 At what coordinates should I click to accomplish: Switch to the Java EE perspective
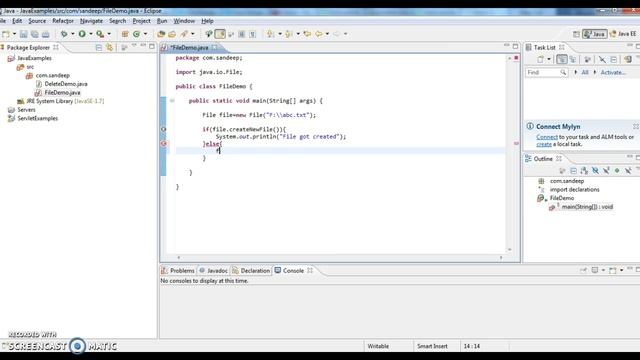(623, 34)
